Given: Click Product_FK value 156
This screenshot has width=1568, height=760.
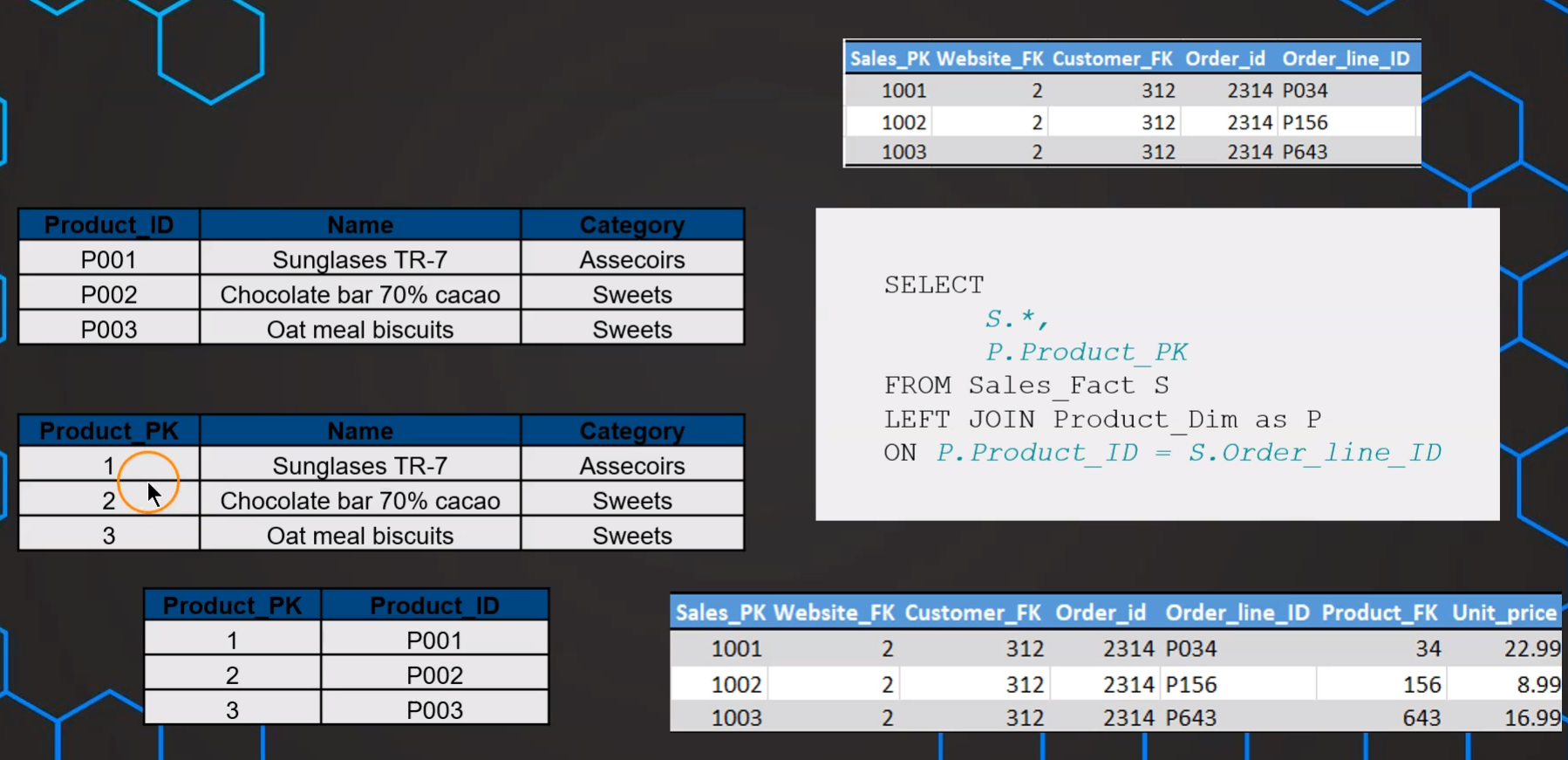Looking at the screenshot, I should pos(1422,684).
